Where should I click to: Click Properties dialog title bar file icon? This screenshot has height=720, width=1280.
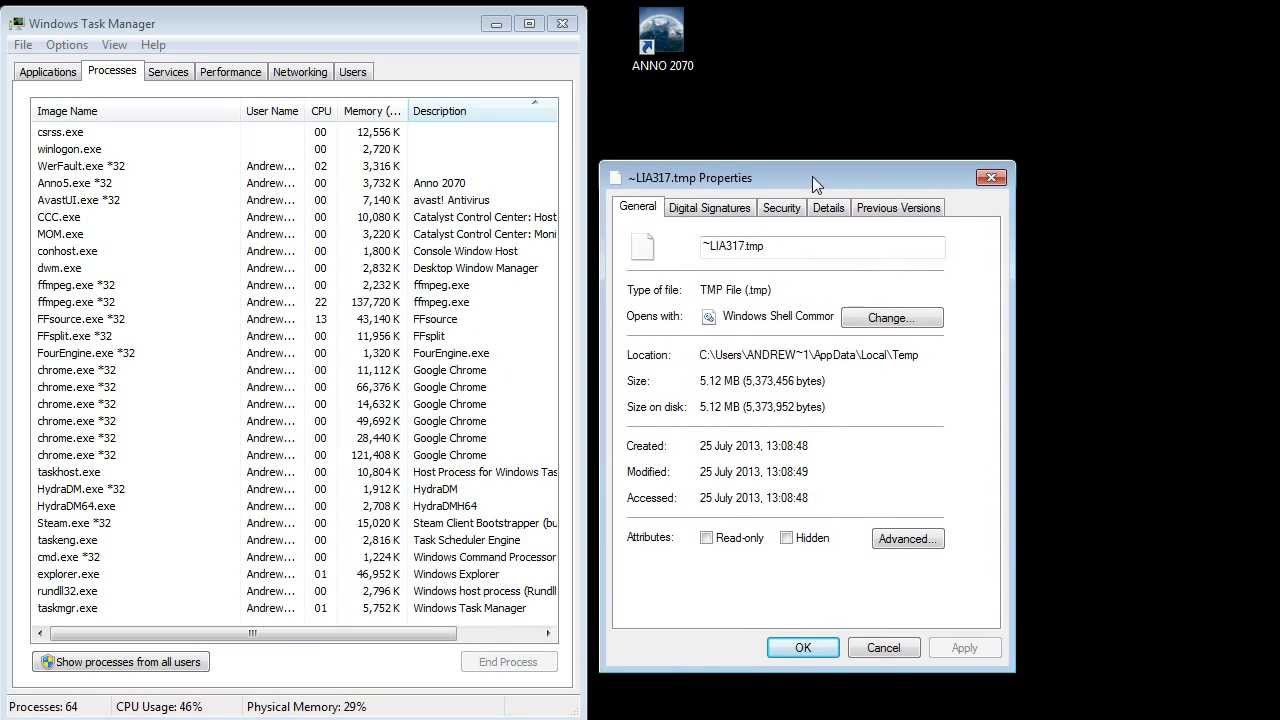[616, 178]
